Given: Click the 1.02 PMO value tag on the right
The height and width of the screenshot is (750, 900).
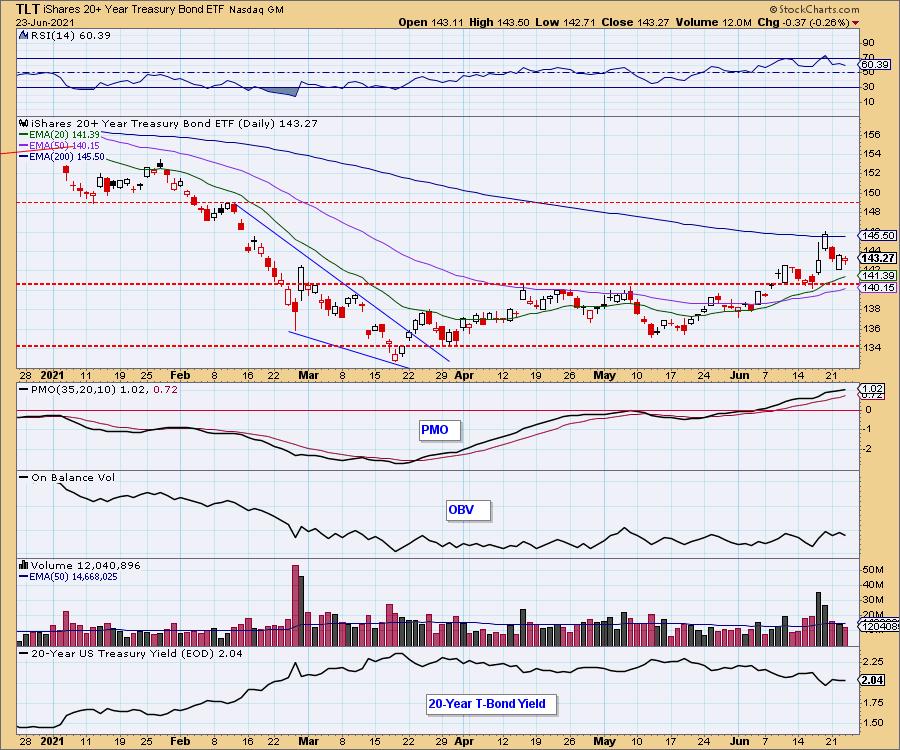Looking at the screenshot, I should tap(872, 388).
